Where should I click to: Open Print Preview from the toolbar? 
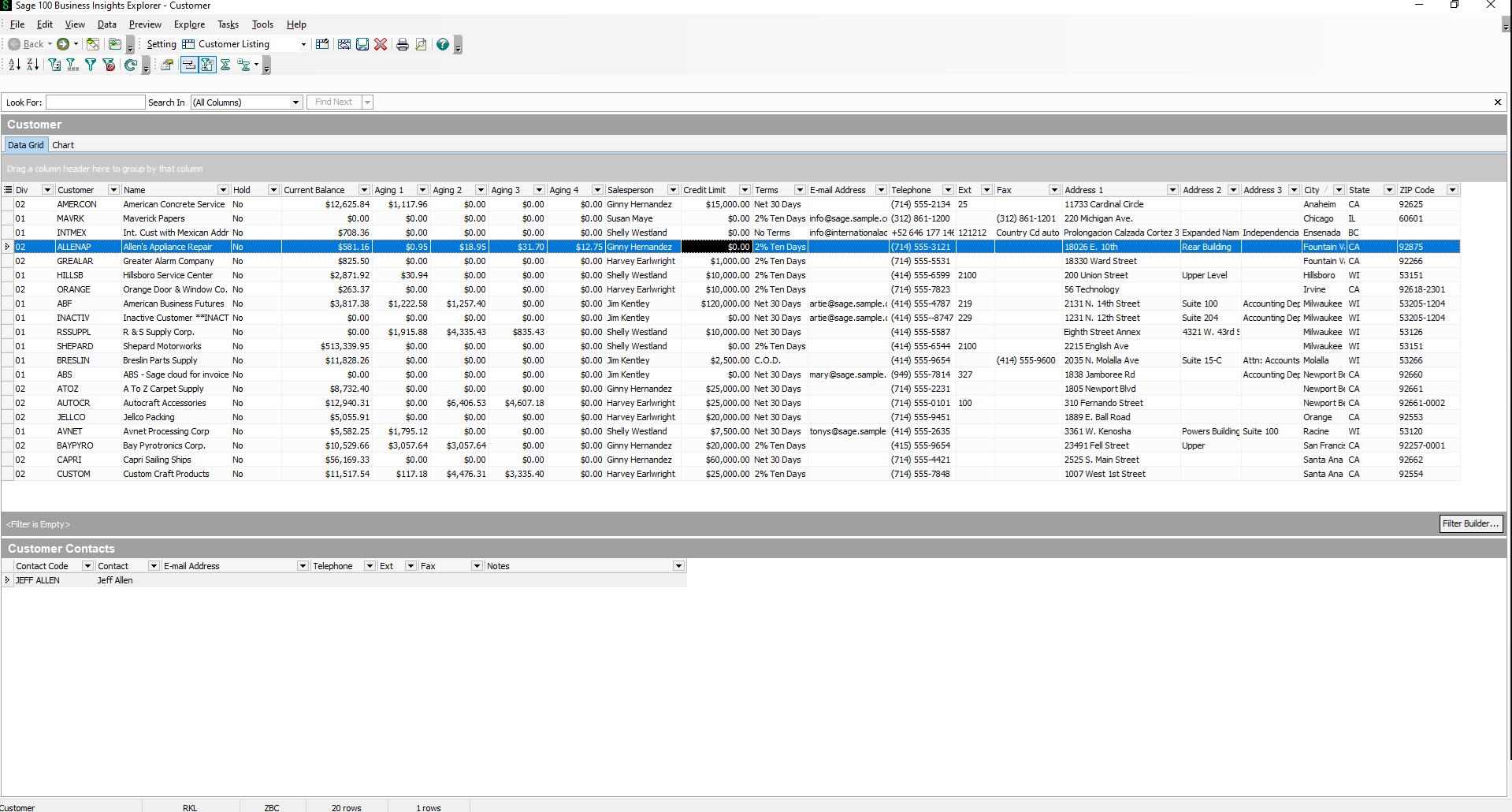[x=422, y=44]
